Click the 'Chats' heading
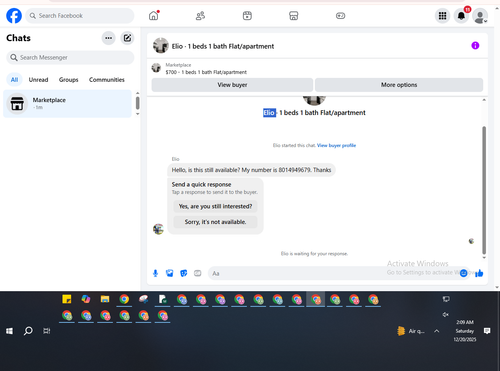This screenshot has height=371, width=500. (19, 38)
